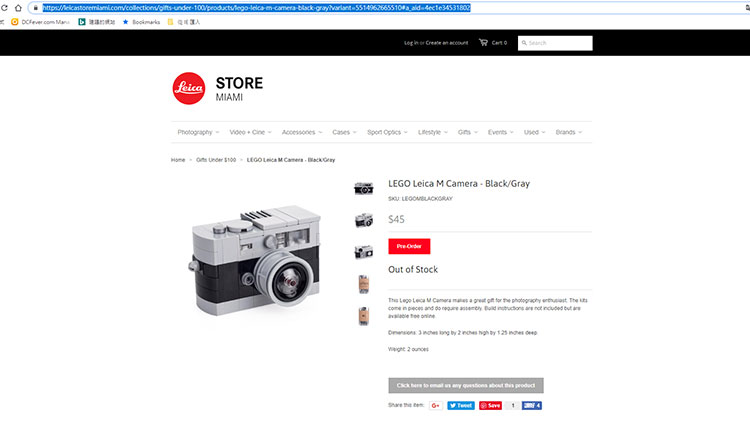750x437 pixels.
Task: Click Create an account link
Action: [x=447, y=43]
